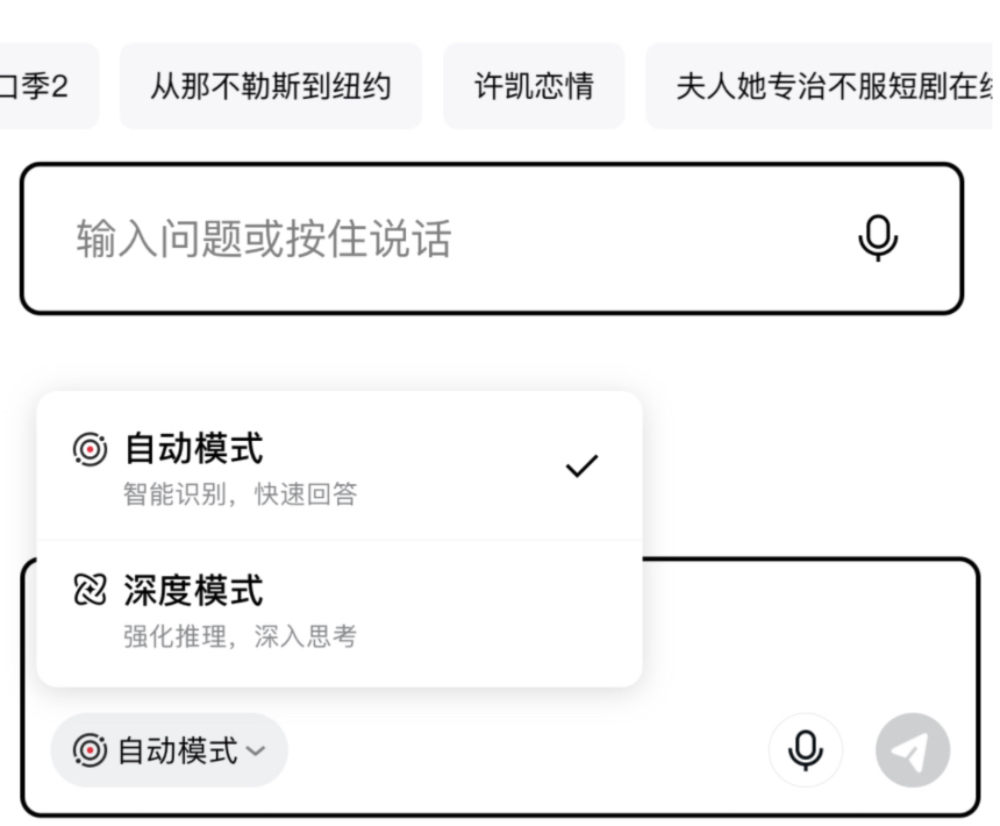This screenshot has width=1000, height=826.
Task: Click the target icon next to 自动模式
Action: [90, 450]
